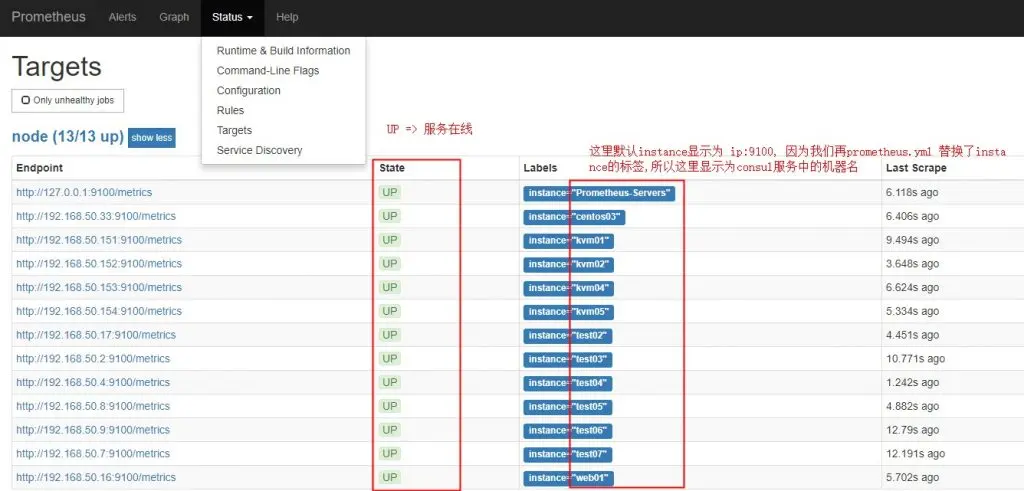This screenshot has width=1024, height=491.
Task: Open 192.168.50.8:9100/metrics endpoint link
Action: (x=93, y=406)
